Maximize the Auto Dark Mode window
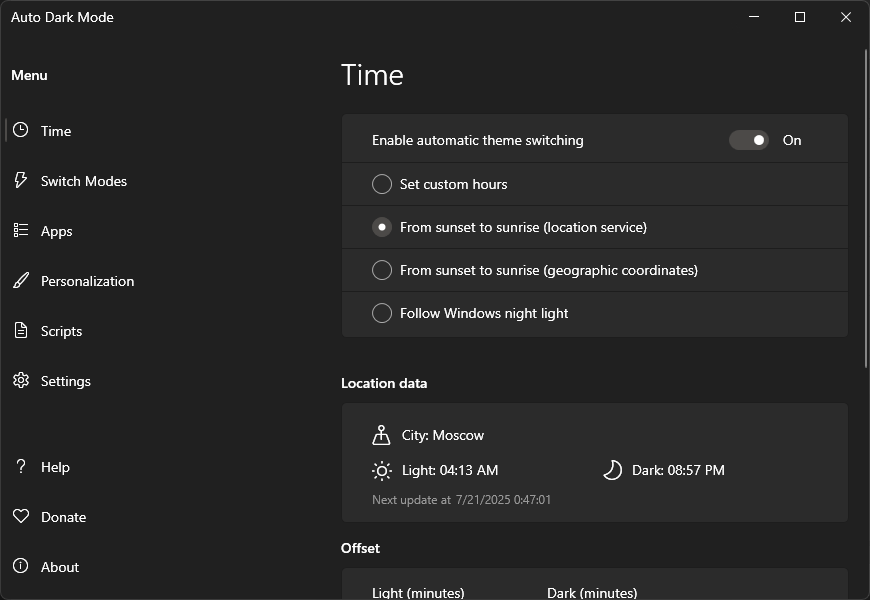The width and height of the screenshot is (870, 600). tap(800, 17)
